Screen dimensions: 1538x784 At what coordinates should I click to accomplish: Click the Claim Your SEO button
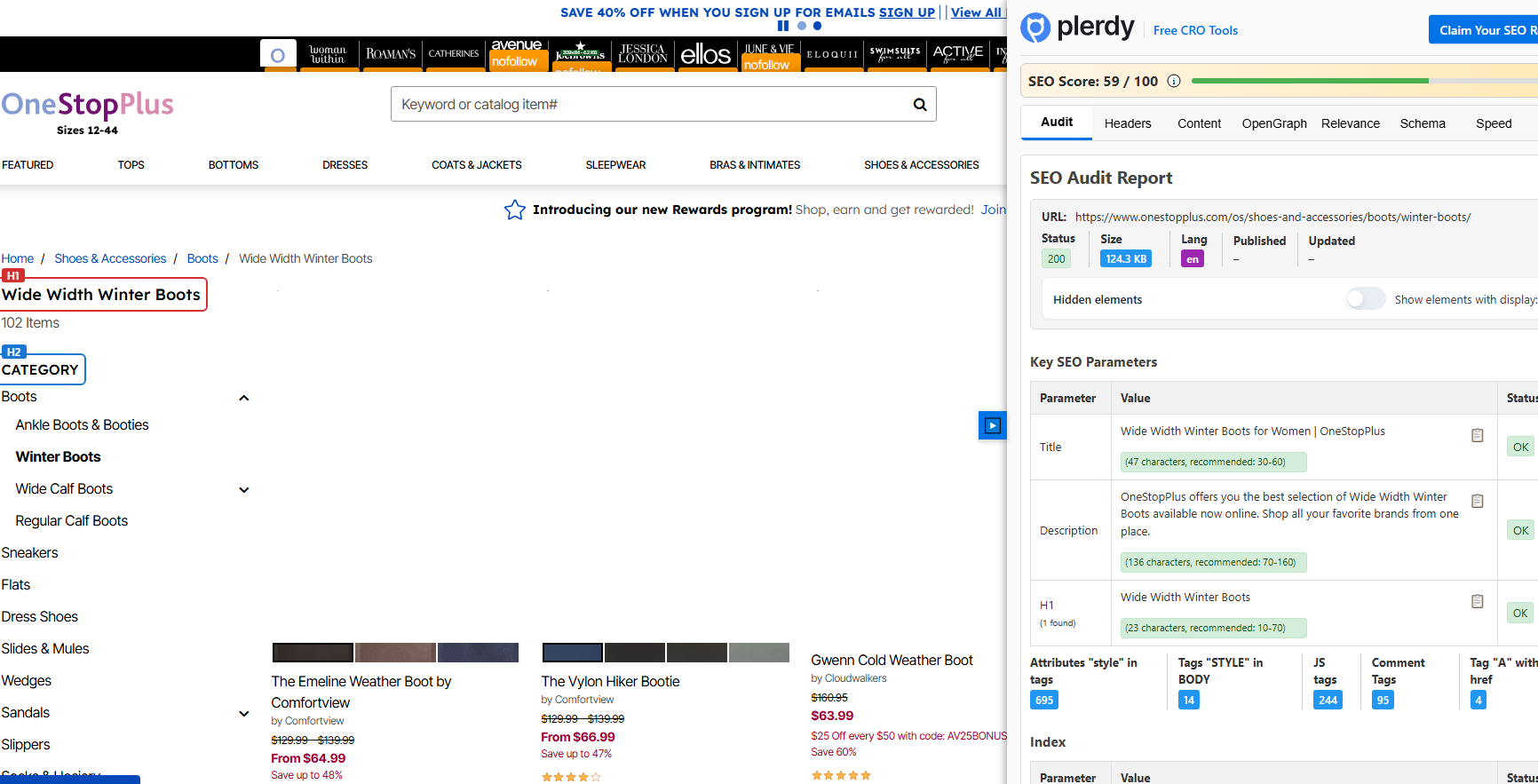(x=1483, y=29)
